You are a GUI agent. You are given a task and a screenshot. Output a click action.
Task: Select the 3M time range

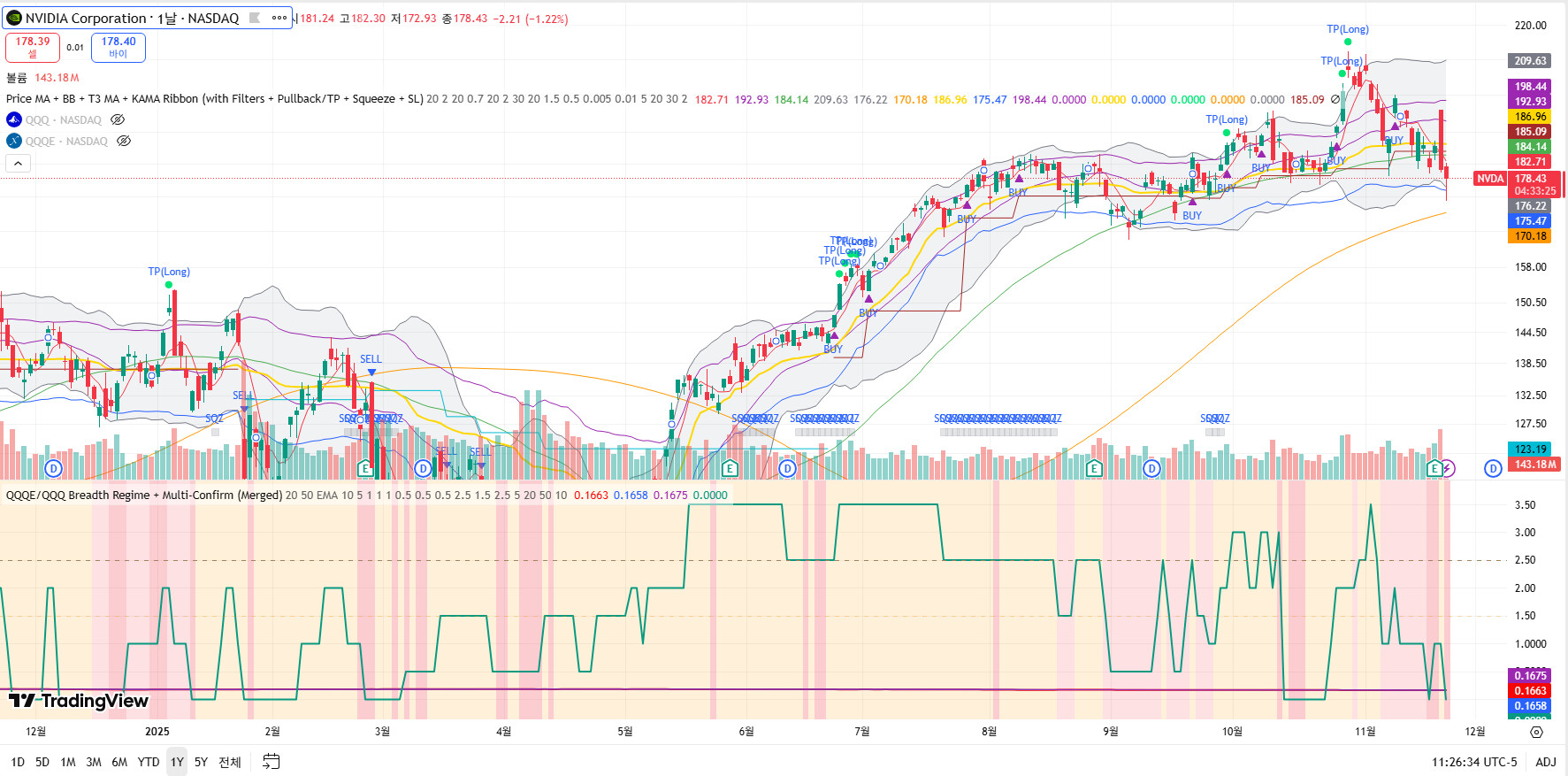click(x=94, y=762)
